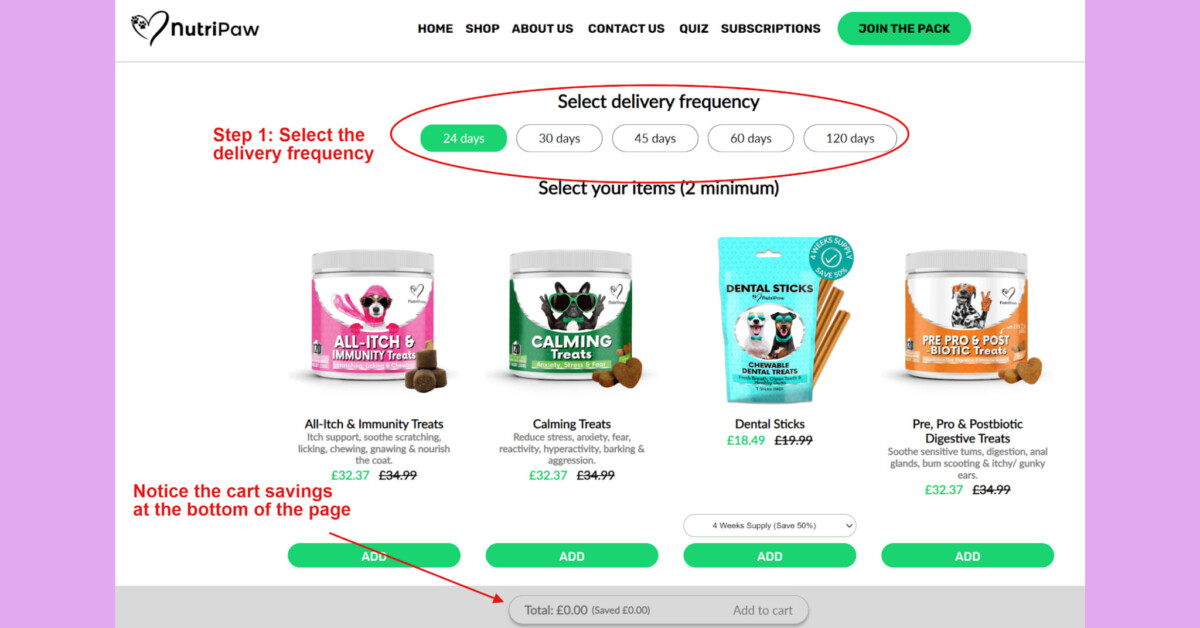Add Dental Sticks to the subscription
The image size is (1200, 628).
[x=770, y=556]
